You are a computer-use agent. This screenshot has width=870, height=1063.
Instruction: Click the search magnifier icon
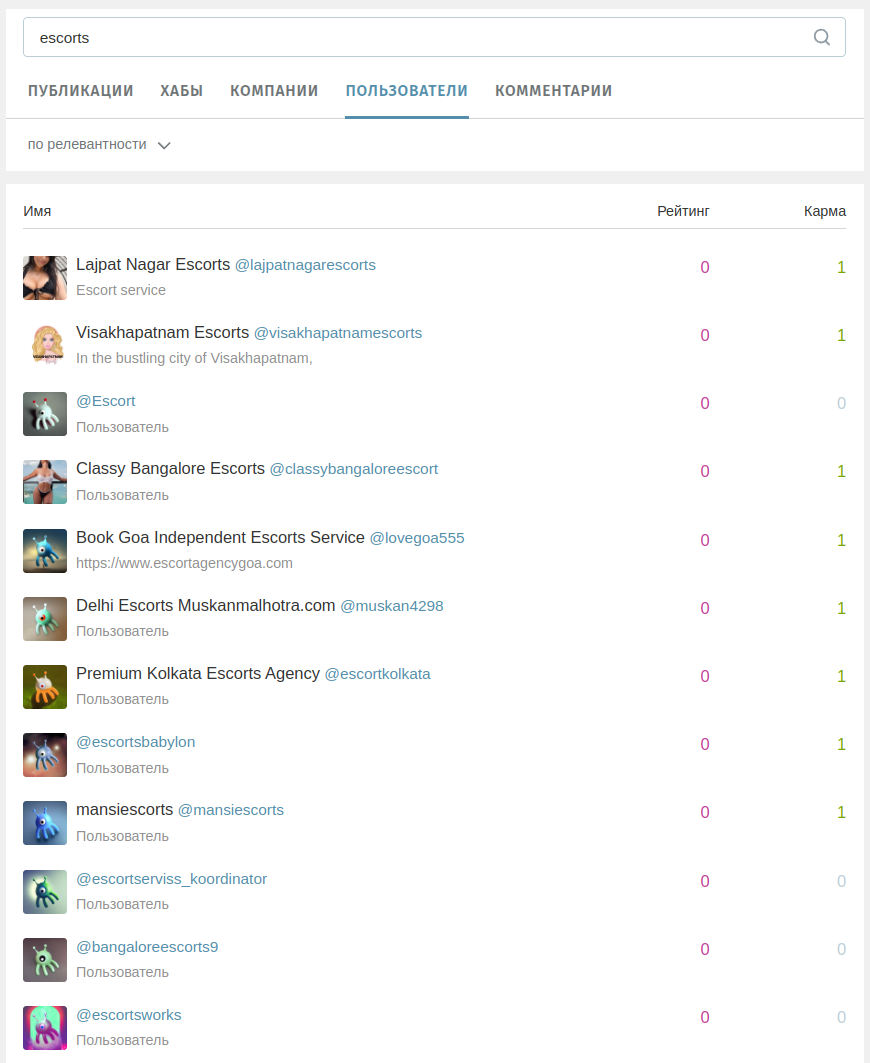(x=821, y=37)
